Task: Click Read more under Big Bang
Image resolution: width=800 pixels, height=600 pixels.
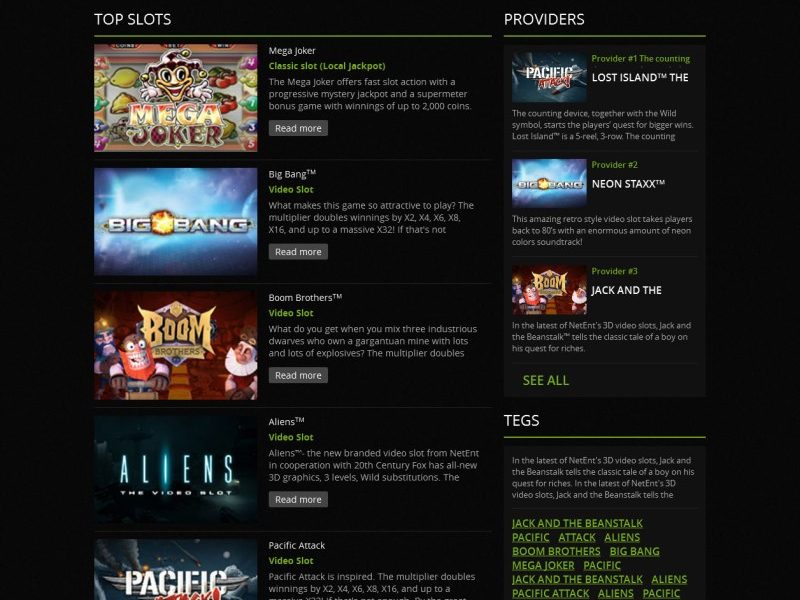Action: (x=298, y=252)
